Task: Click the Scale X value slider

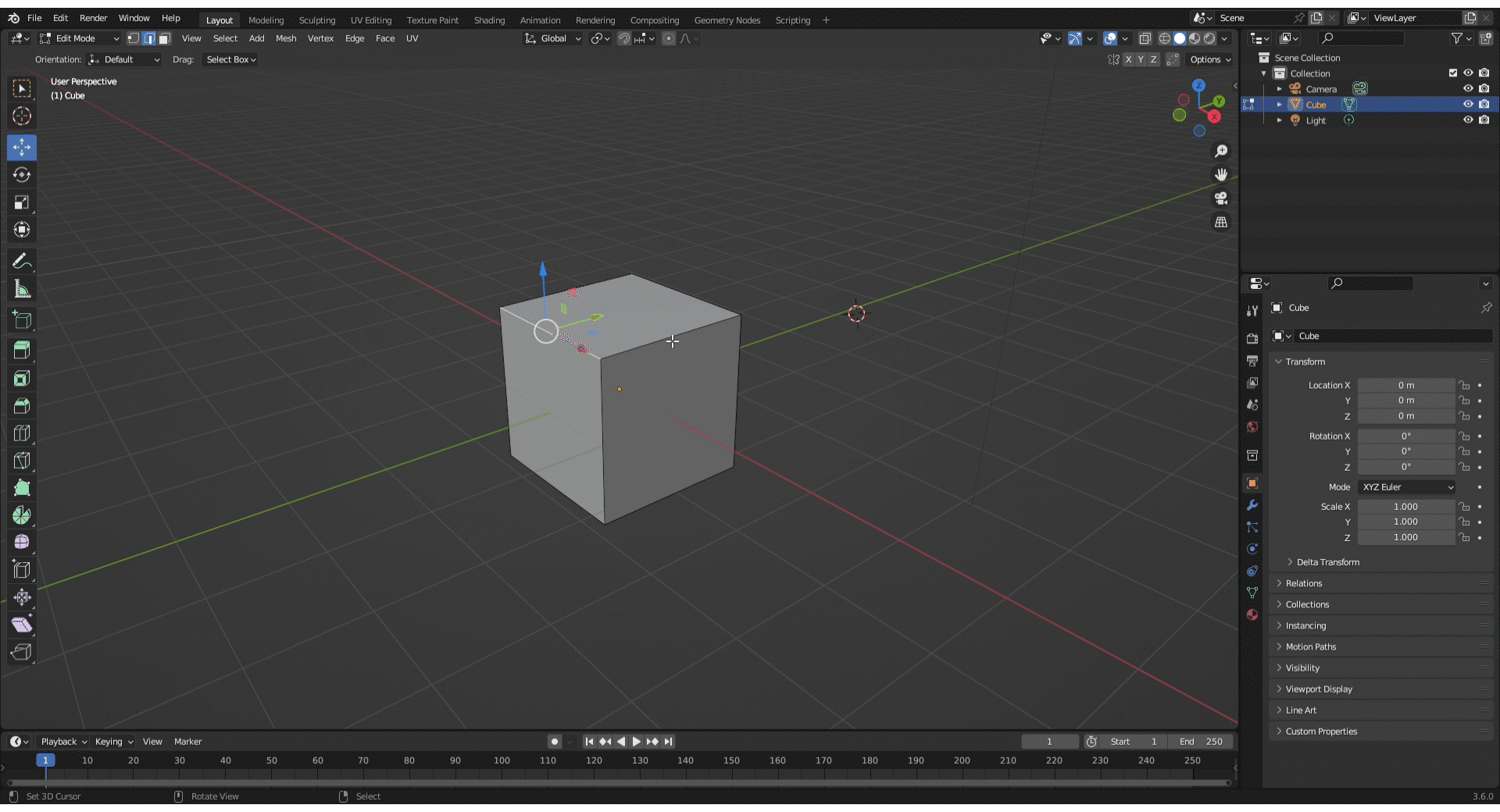Action: 1405,507
